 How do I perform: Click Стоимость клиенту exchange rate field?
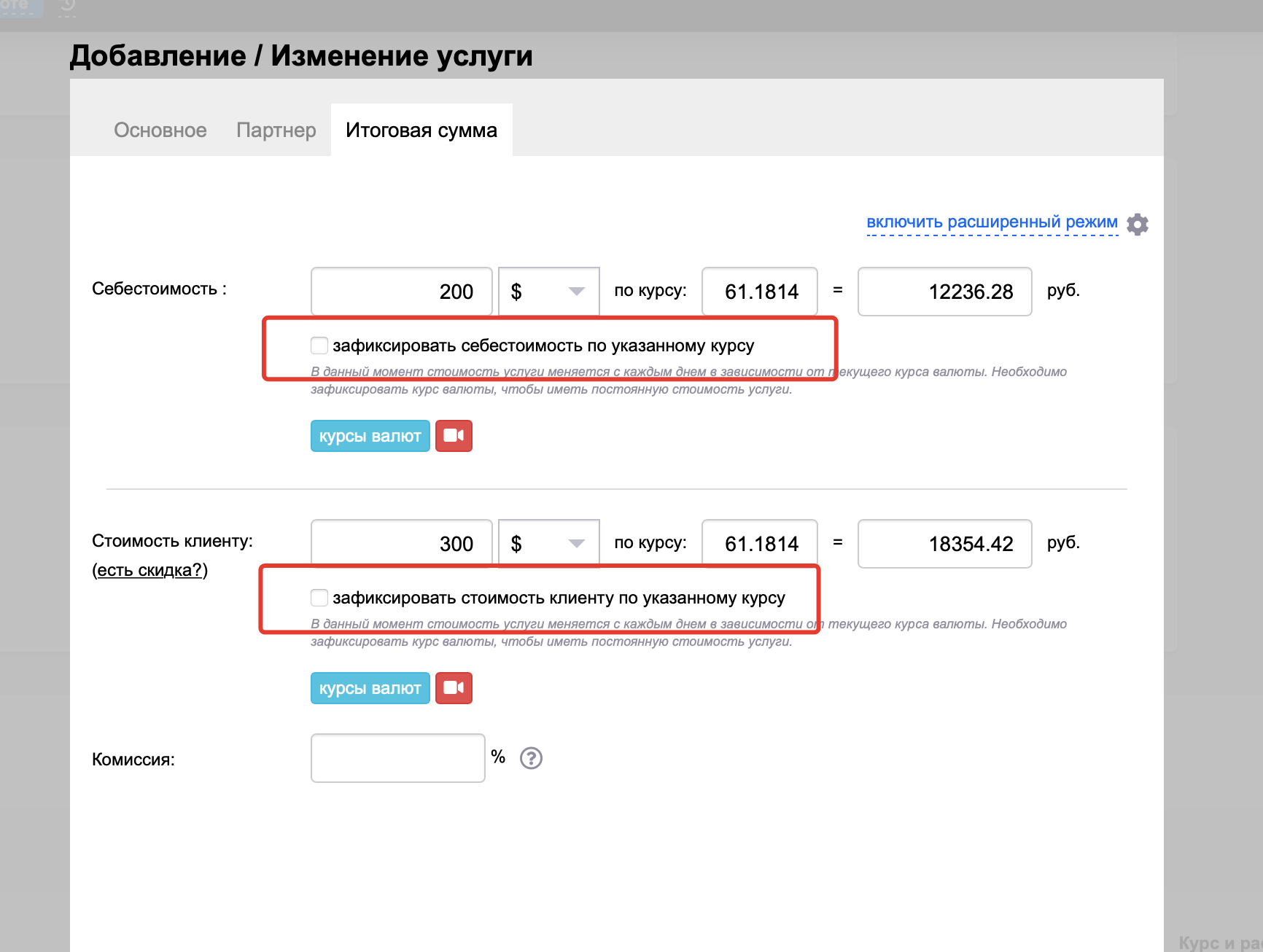point(760,544)
